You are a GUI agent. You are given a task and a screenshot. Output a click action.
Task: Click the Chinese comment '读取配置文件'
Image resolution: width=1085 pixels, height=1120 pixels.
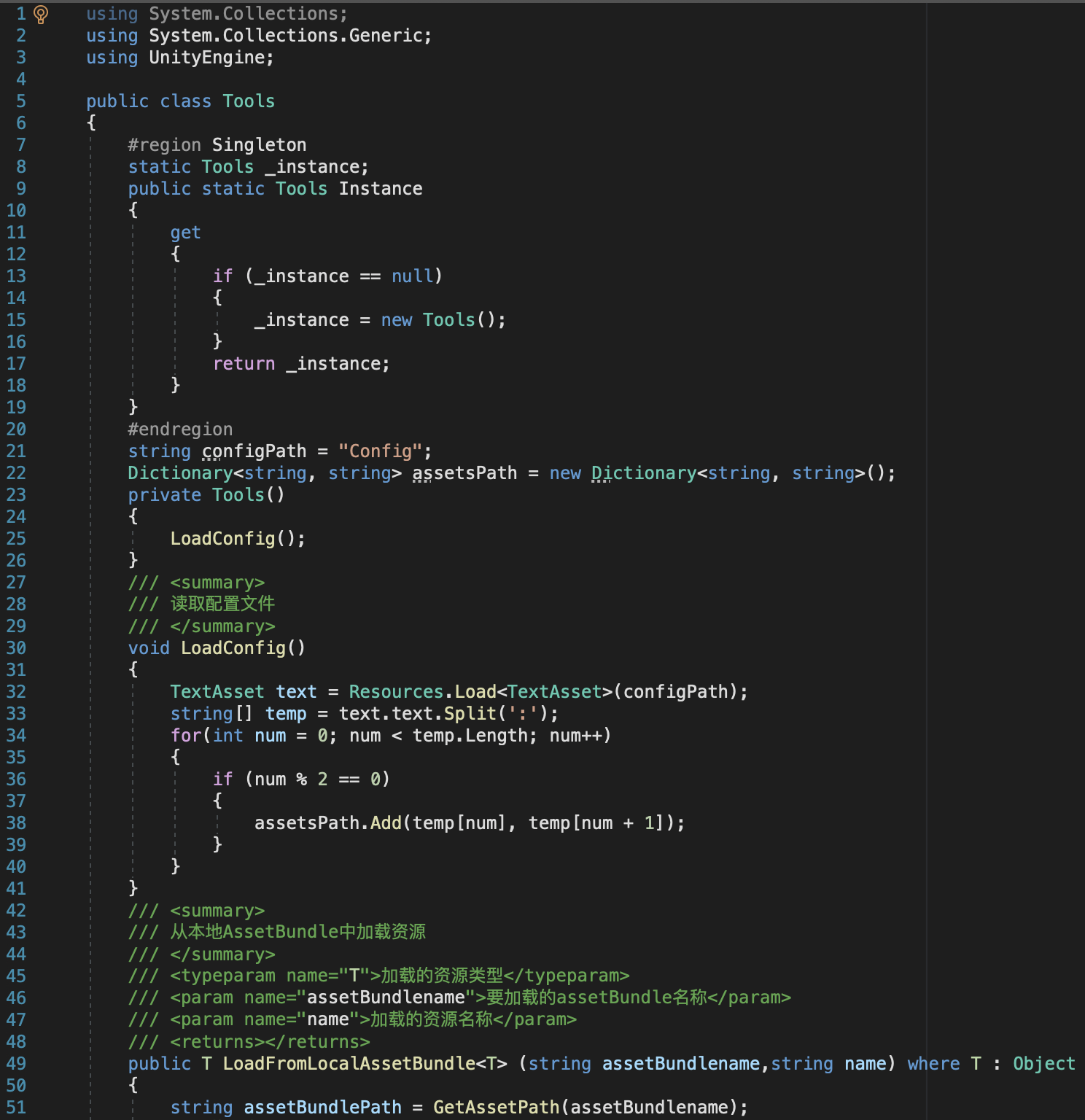(222, 604)
